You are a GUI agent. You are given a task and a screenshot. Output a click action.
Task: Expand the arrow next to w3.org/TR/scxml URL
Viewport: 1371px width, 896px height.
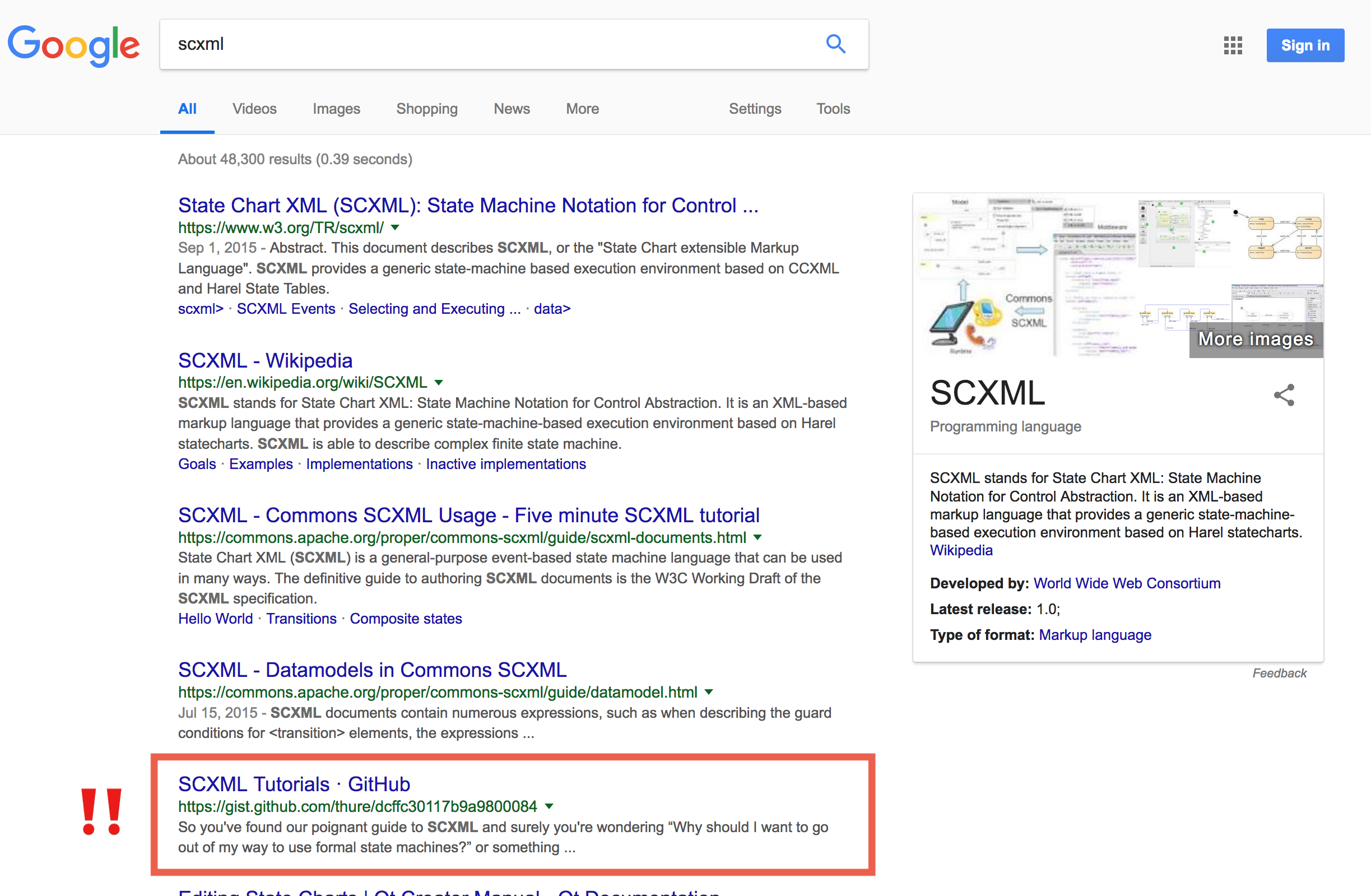(394, 228)
